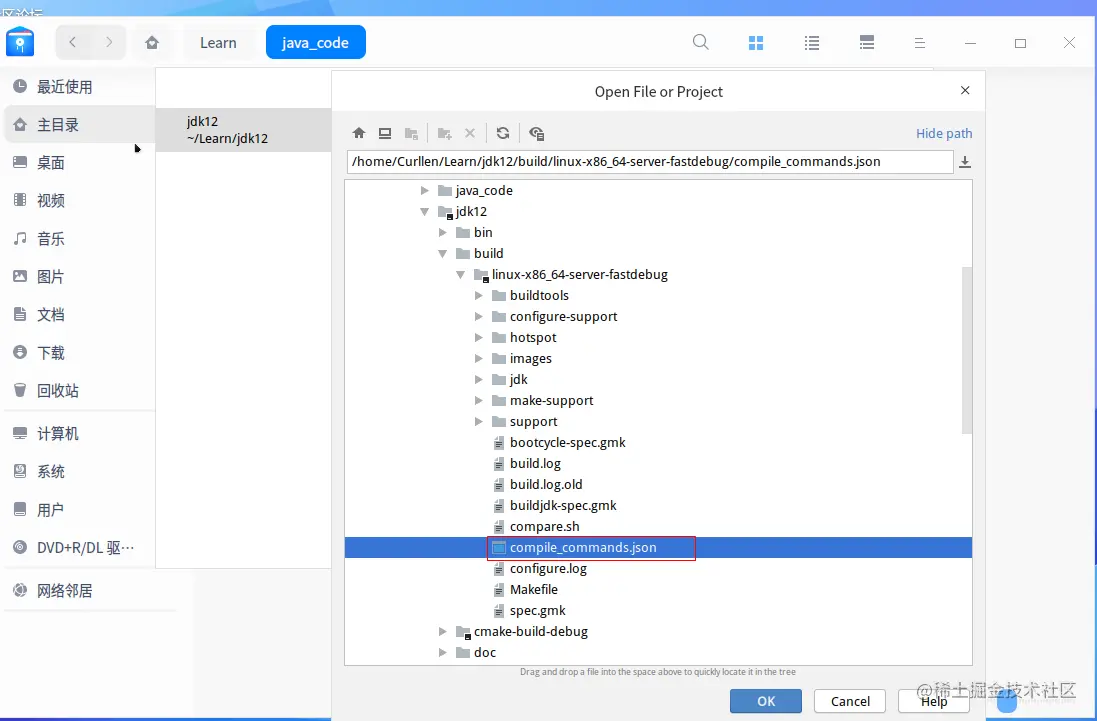Click the Refresh icon in dialog toolbar
Image resolution: width=1097 pixels, height=721 pixels.
503,133
